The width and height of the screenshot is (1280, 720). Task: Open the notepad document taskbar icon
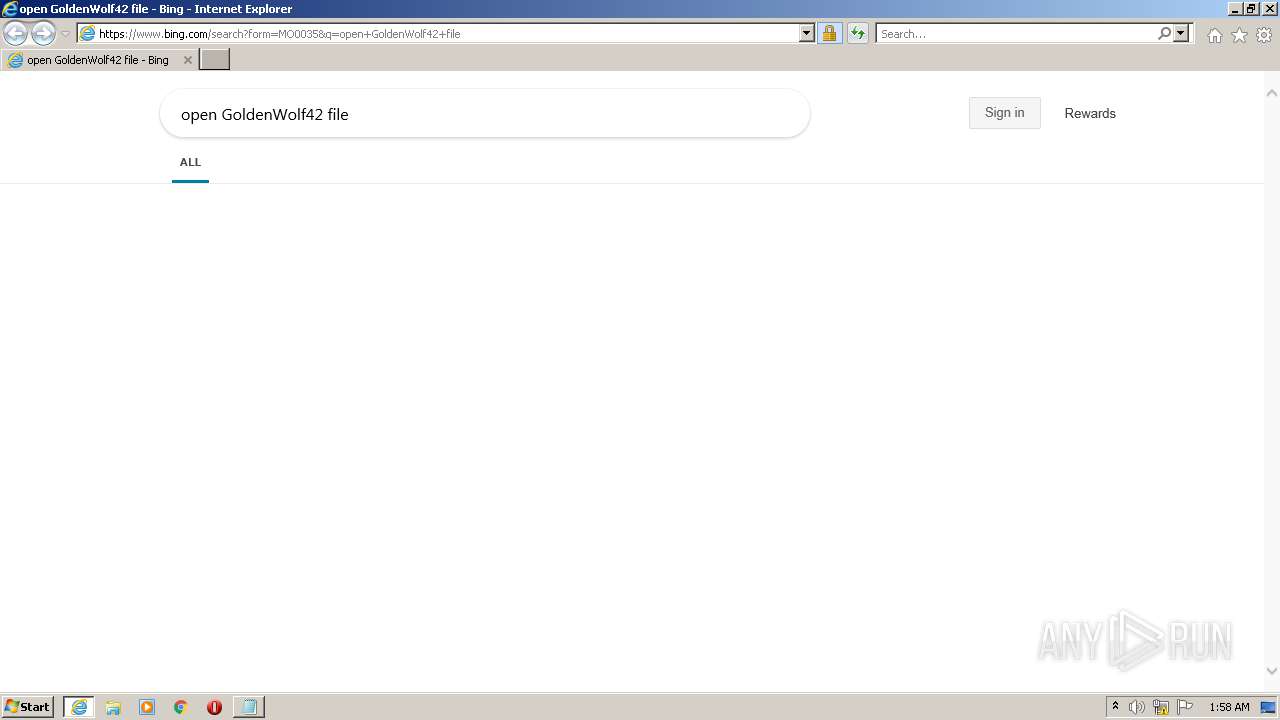click(248, 707)
